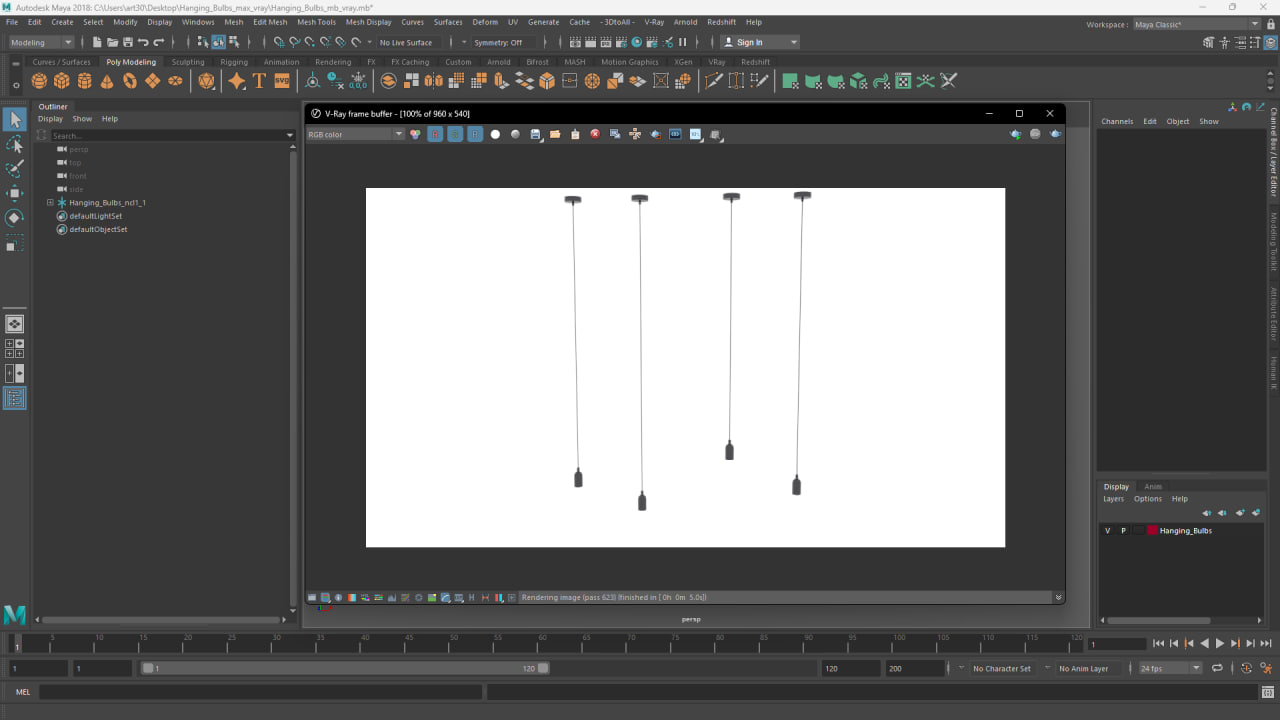Toggle P playback for Hanging_Bulbs layer
Screen dimensions: 1280x720
[1123, 531]
